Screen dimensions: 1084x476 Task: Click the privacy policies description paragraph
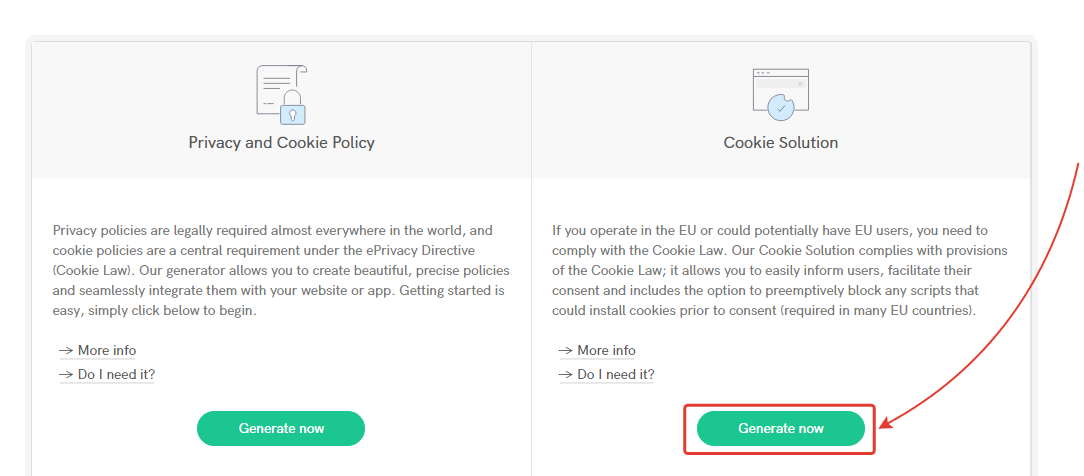pos(281,270)
